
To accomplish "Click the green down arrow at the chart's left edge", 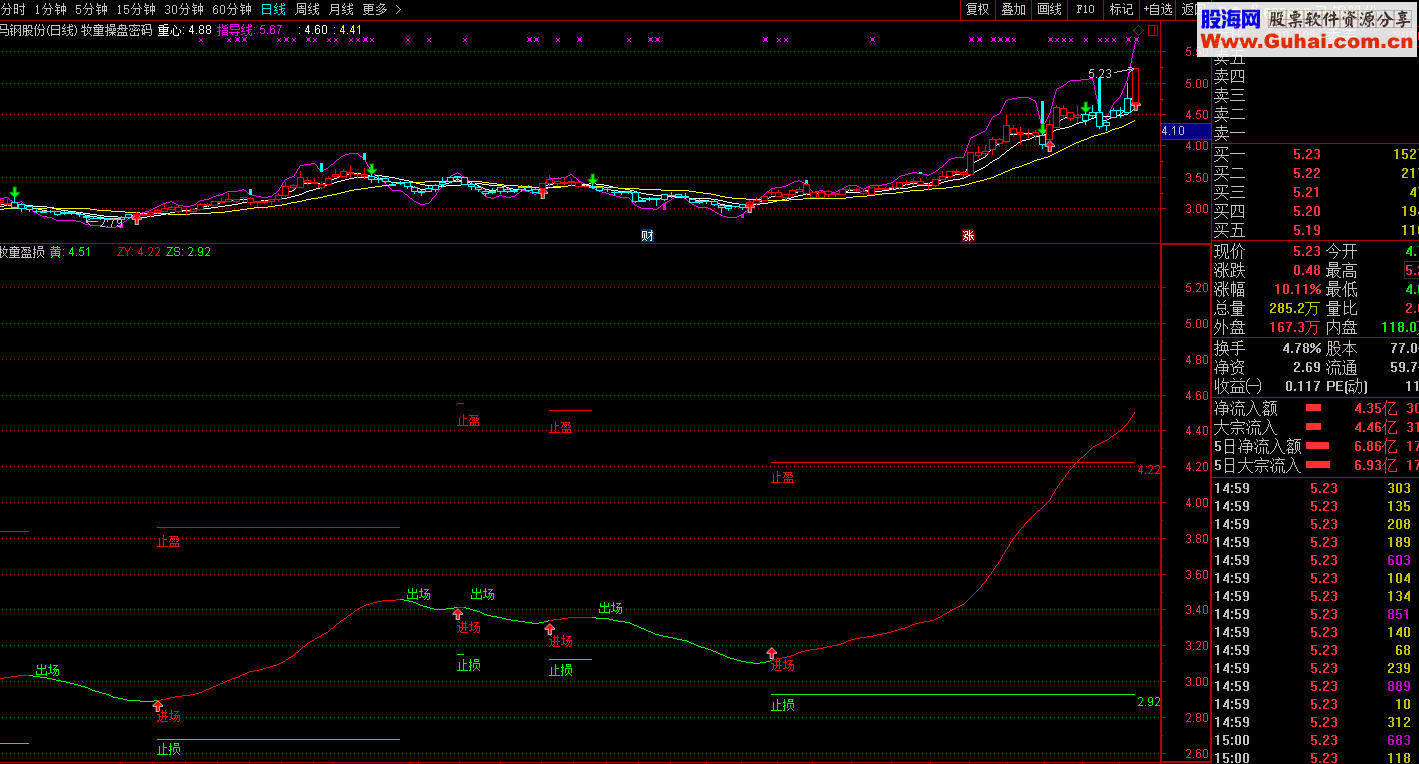I will coord(14,192).
